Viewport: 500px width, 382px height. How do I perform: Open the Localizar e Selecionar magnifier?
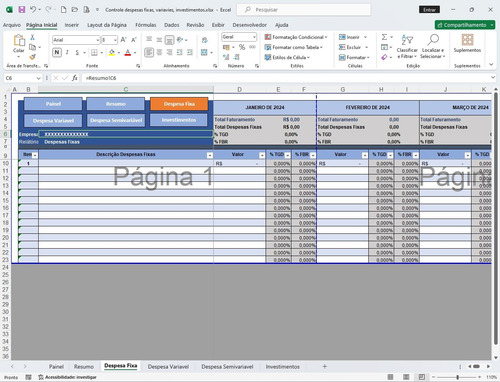(433, 40)
